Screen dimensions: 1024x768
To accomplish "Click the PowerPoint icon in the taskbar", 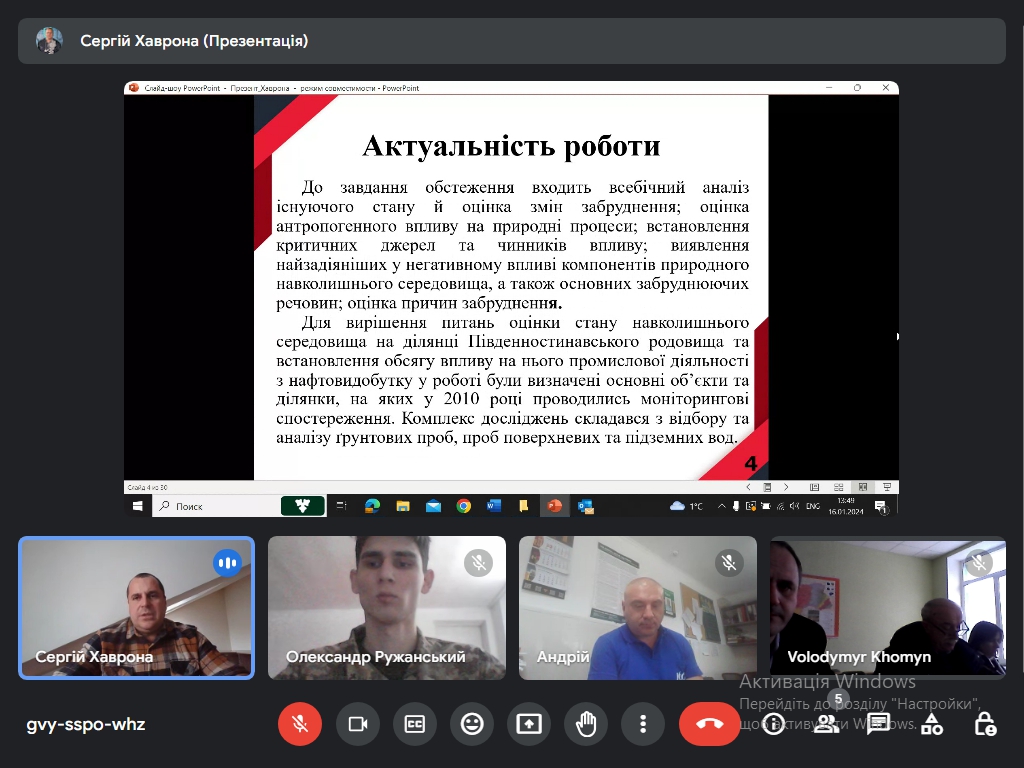I will pyautogui.click(x=554, y=506).
